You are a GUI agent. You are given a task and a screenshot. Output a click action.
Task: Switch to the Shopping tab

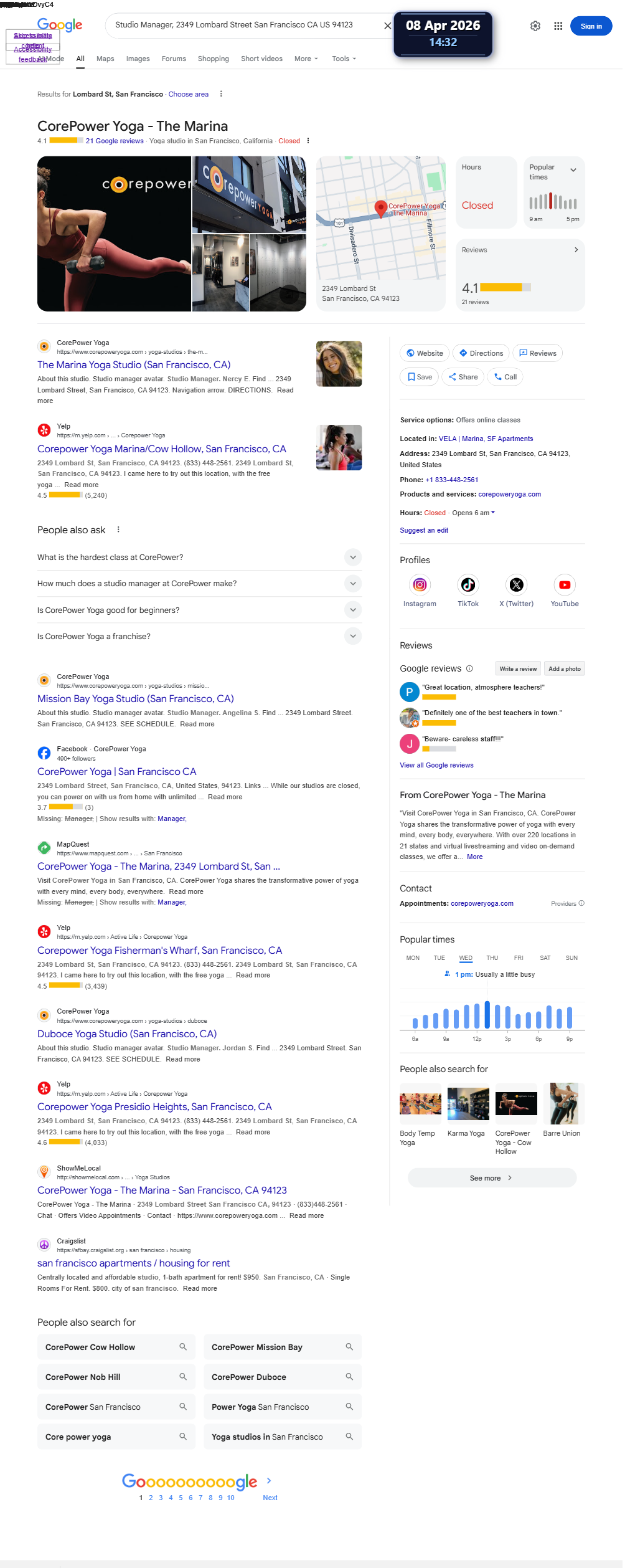point(213,59)
